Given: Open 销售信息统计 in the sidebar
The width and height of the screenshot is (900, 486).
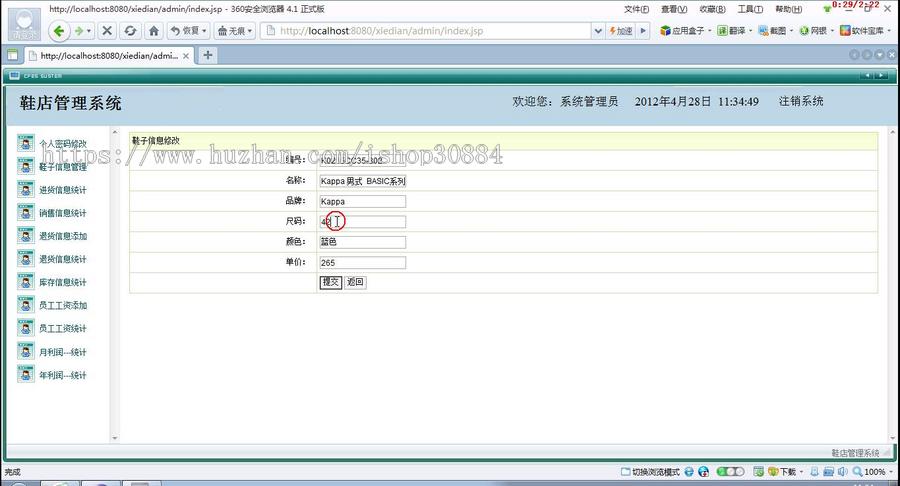Looking at the screenshot, I should click(x=63, y=213).
